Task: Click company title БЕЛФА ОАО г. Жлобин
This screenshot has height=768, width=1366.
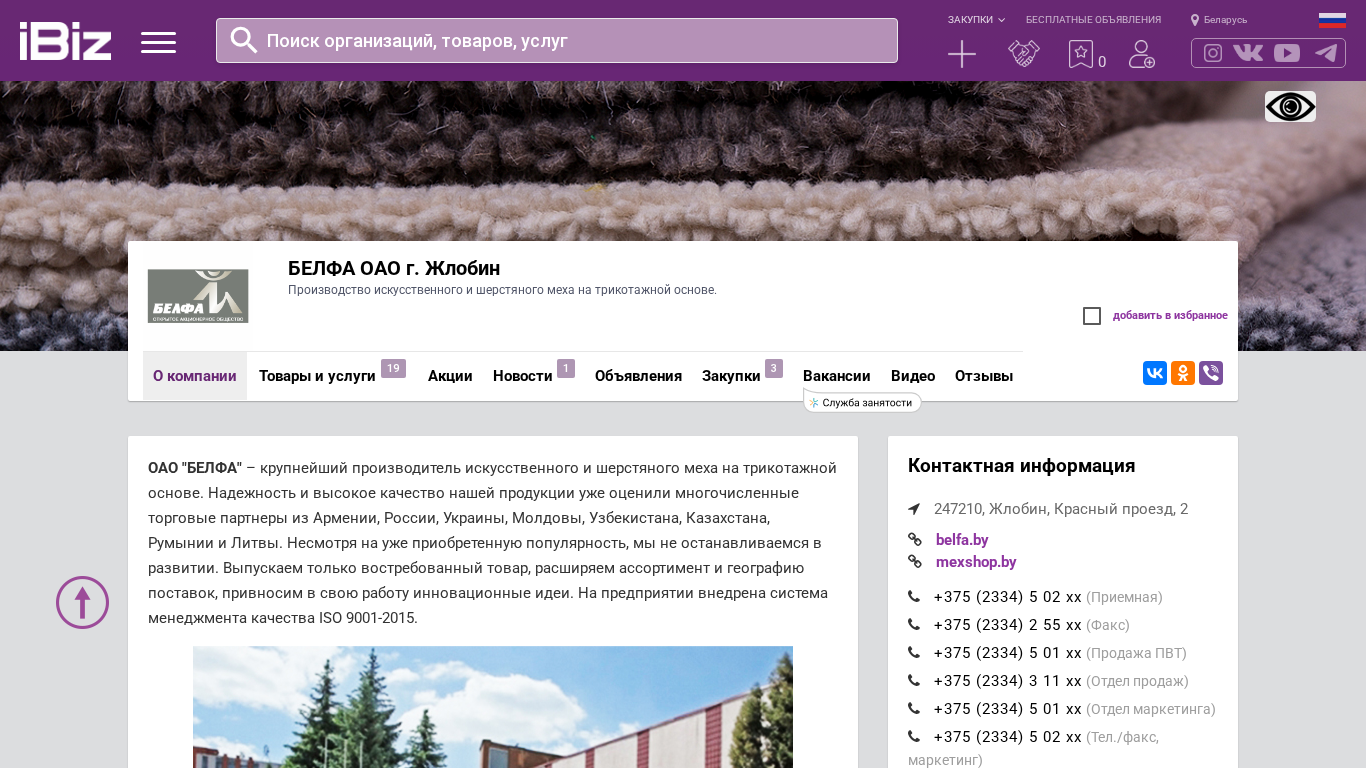Action: pos(394,268)
